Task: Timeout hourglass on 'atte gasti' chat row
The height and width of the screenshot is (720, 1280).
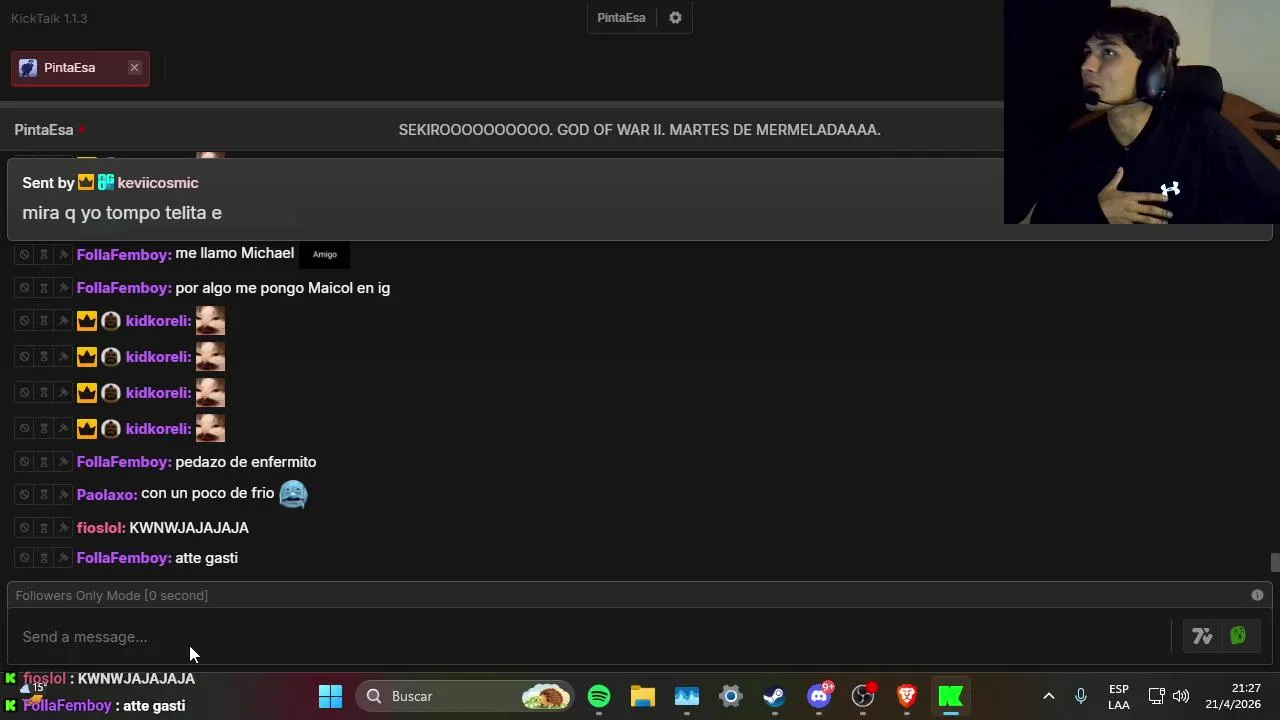Action: click(43, 558)
